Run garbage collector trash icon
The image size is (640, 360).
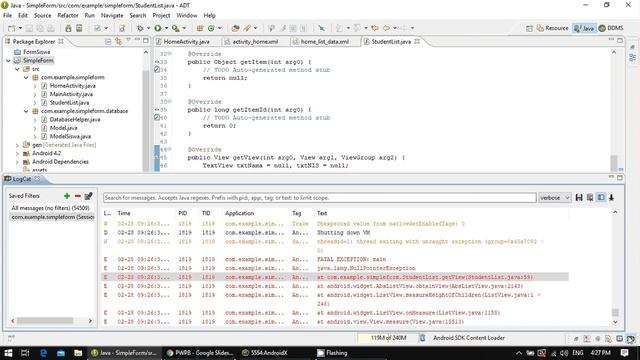(x=422, y=338)
